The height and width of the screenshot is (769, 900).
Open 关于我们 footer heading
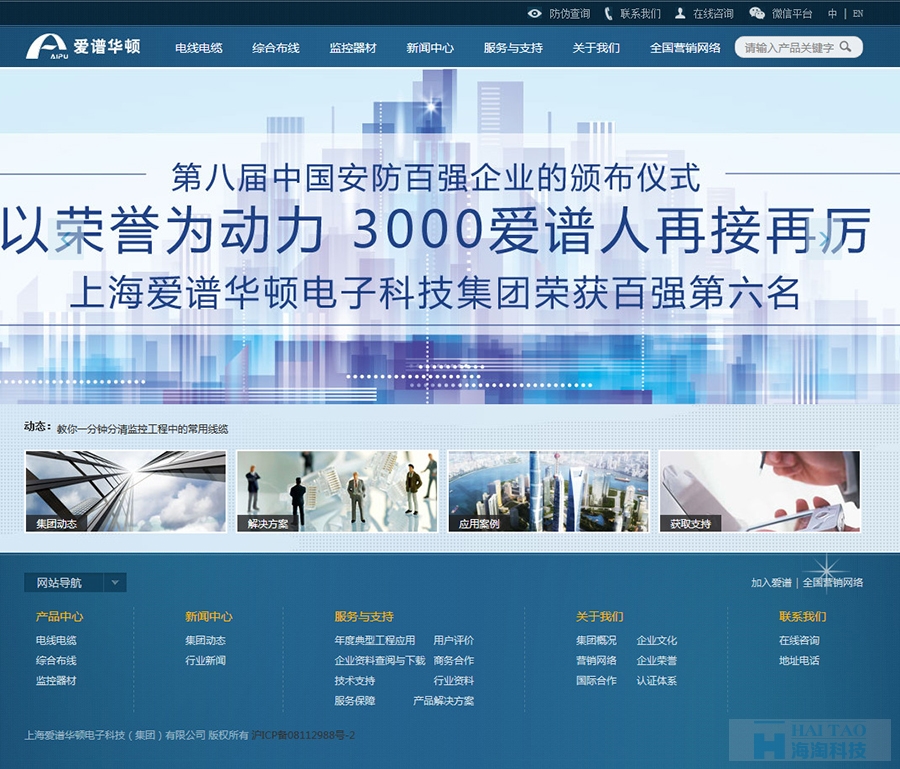(x=599, y=616)
